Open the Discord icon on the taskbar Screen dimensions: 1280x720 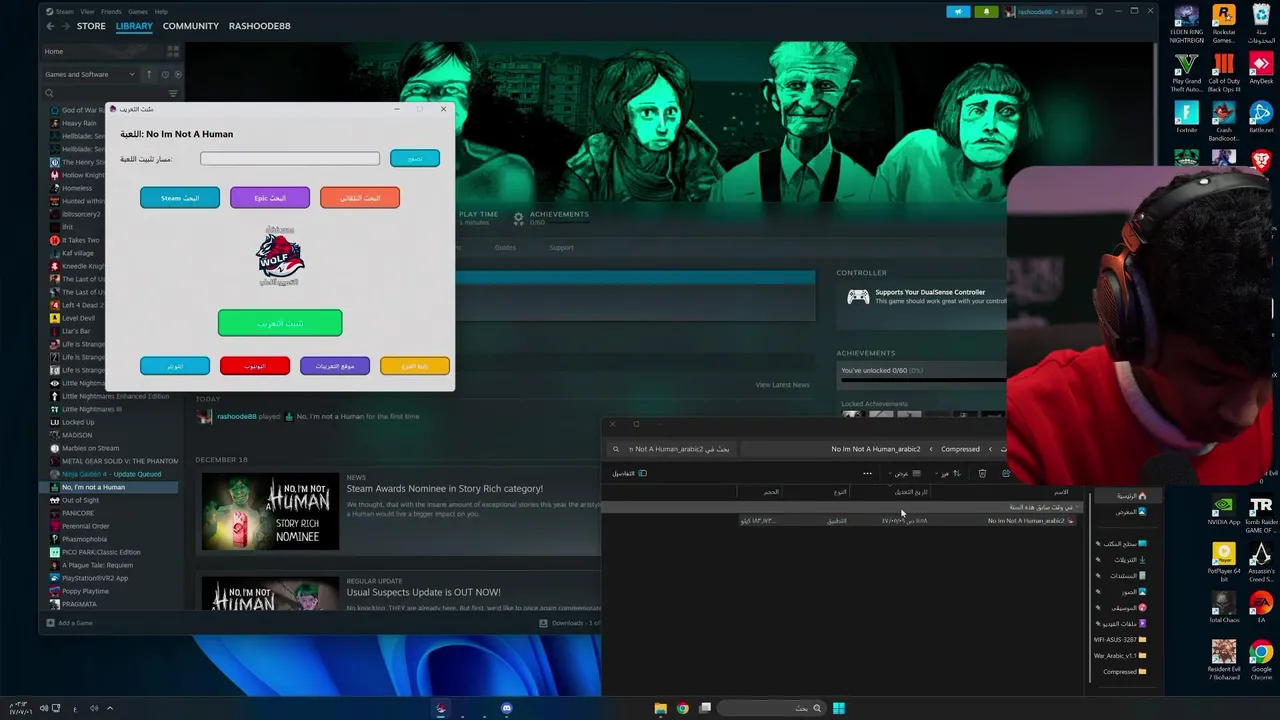pos(507,708)
